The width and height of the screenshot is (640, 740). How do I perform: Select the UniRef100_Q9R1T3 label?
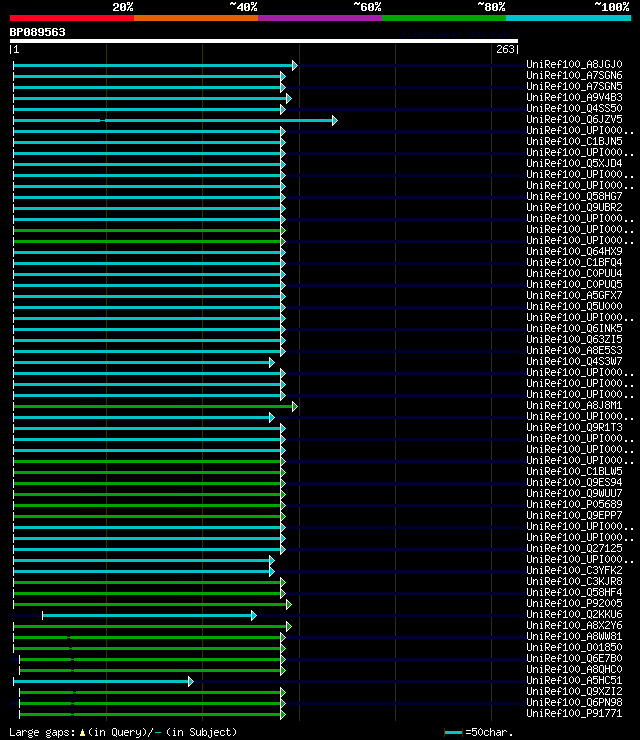click(574, 427)
